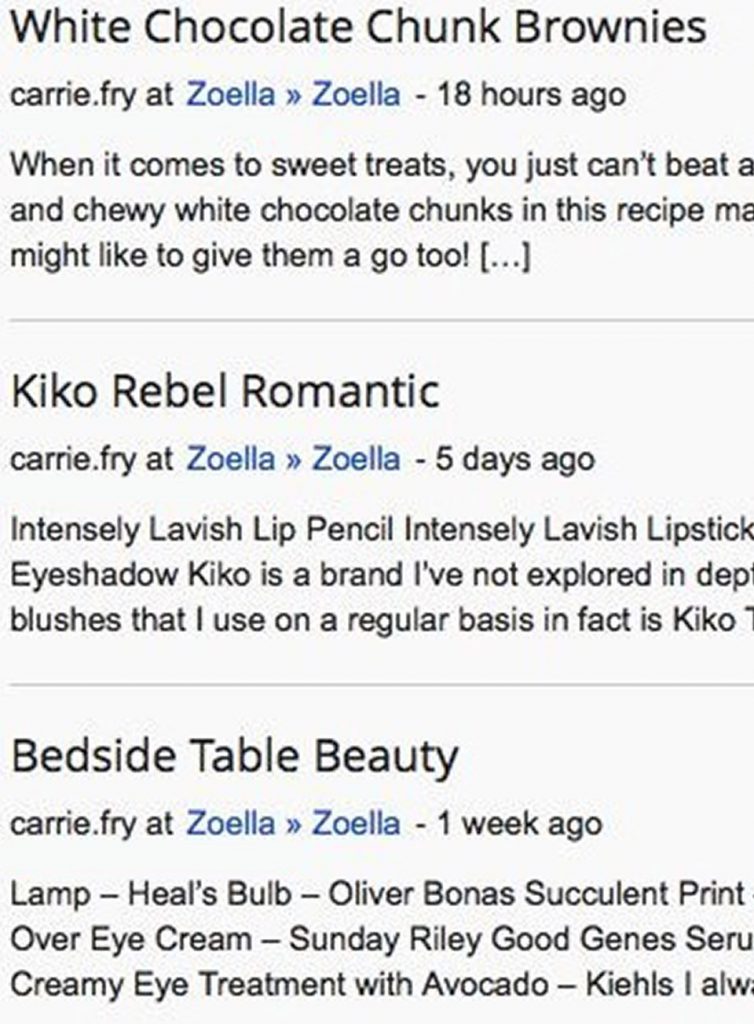This screenshot has width=754, height=1024.
Task: Click the '1 week ago' timestamp
Action: pyautogui.click(x=520, y=823)
